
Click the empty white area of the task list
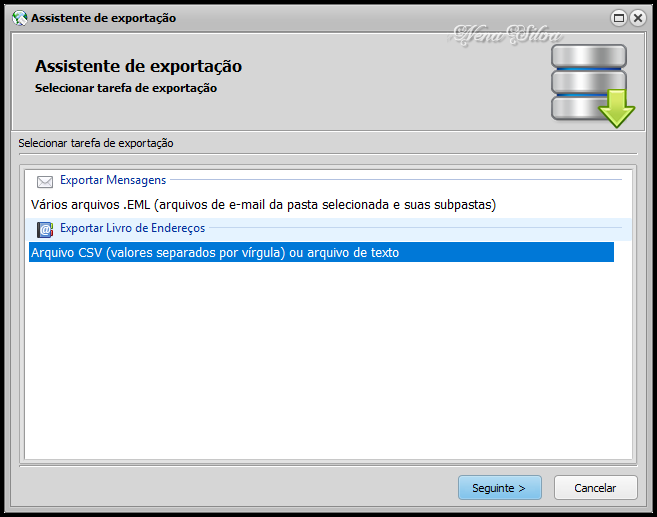(328, 360)
